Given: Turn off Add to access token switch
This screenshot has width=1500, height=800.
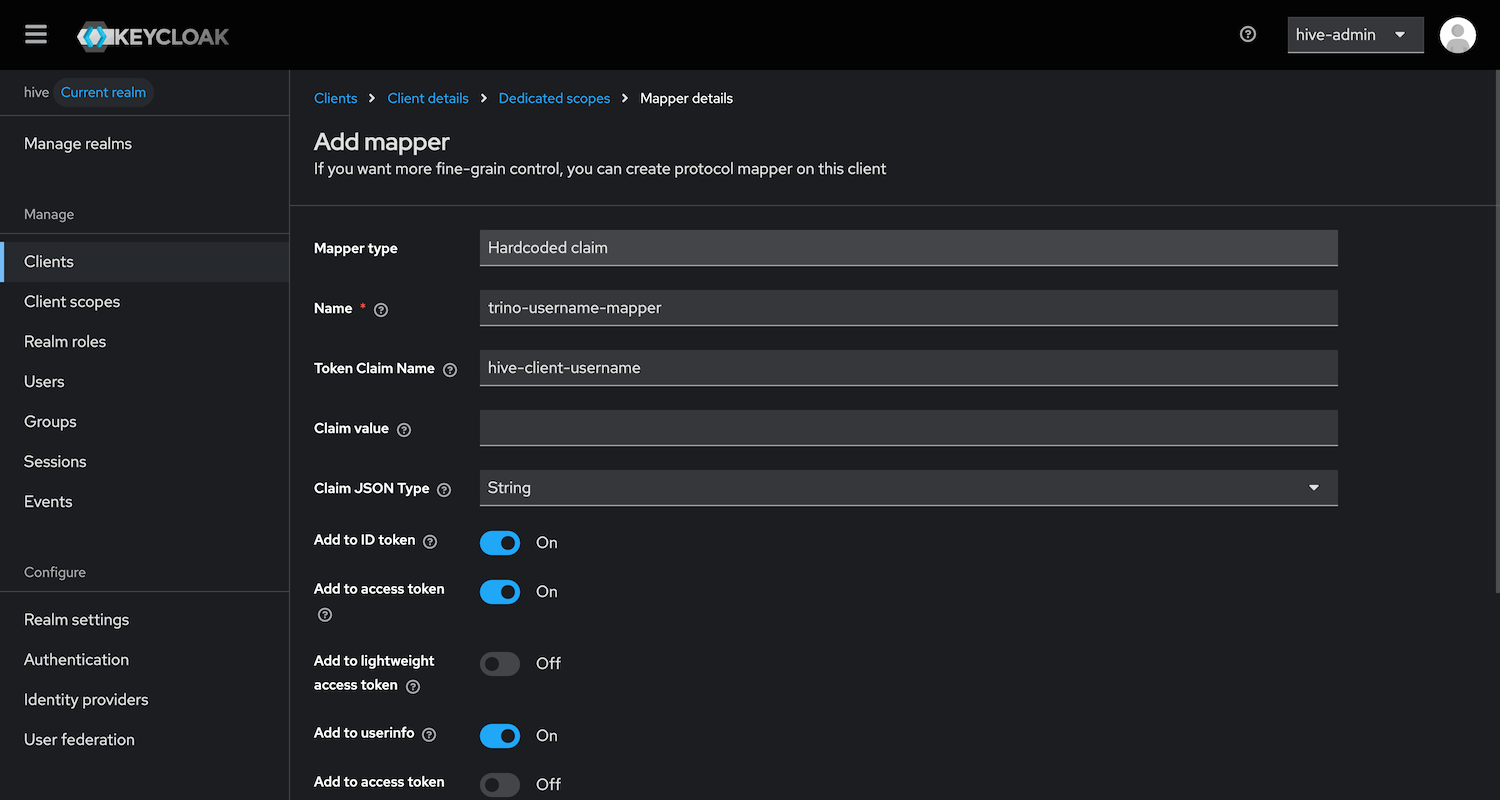Looking at the screenshot, I should [500, 592].
